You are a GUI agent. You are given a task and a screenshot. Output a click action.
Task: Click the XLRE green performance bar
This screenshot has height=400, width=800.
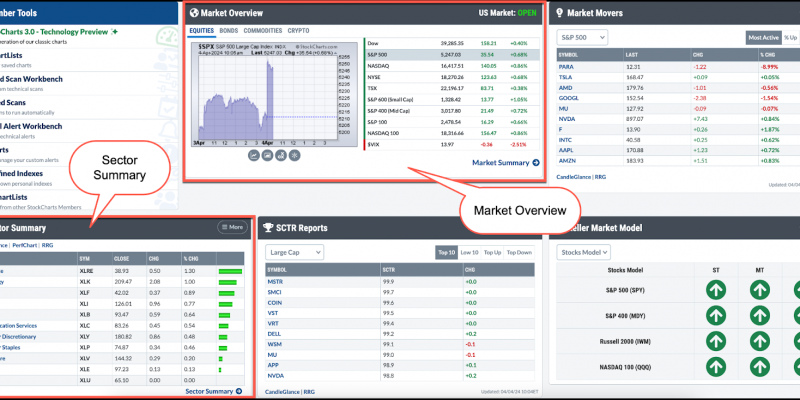(x=231, y=271)
